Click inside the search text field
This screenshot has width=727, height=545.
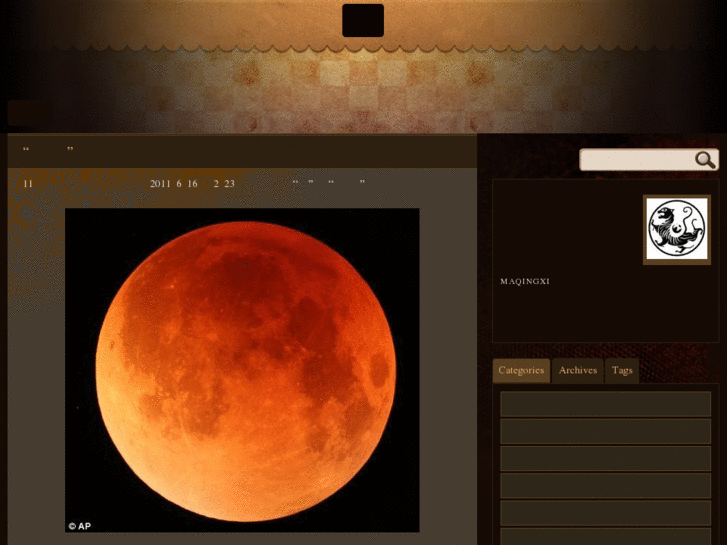[636, 160]
